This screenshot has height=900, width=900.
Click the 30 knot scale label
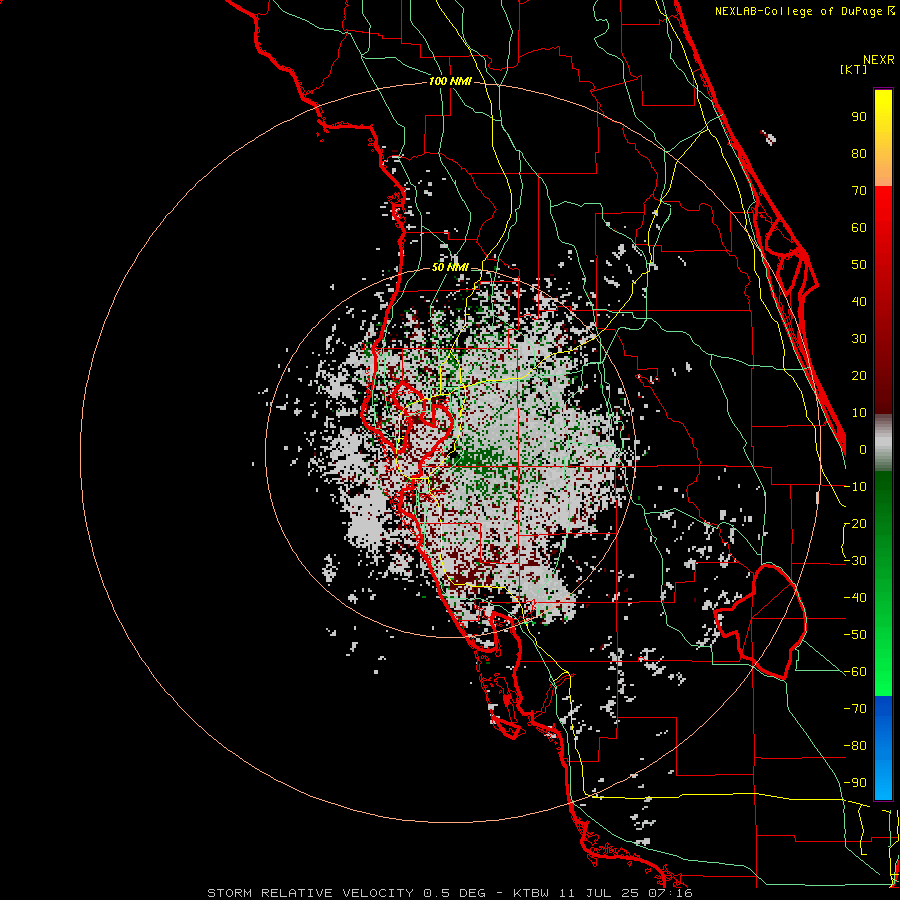click(859, 339)
